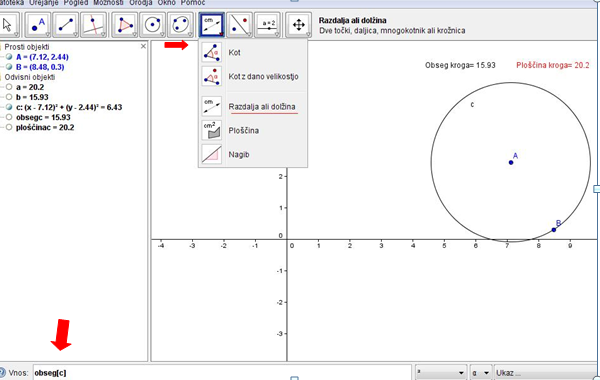Click point A at circle center
Image resolution: width=600 pixels, height=380 pixels.
pyautogui.click(x=511, y=162)
